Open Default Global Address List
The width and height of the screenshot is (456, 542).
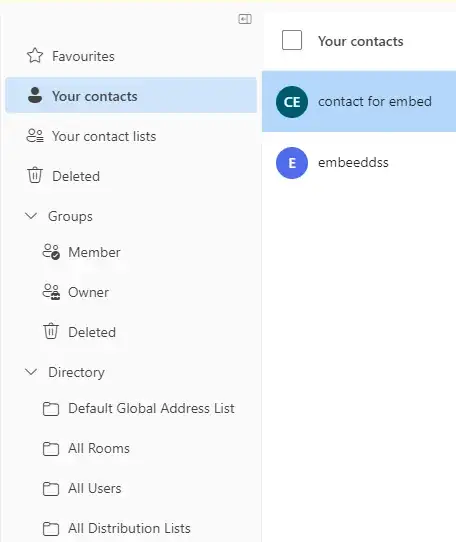point(131,408)
